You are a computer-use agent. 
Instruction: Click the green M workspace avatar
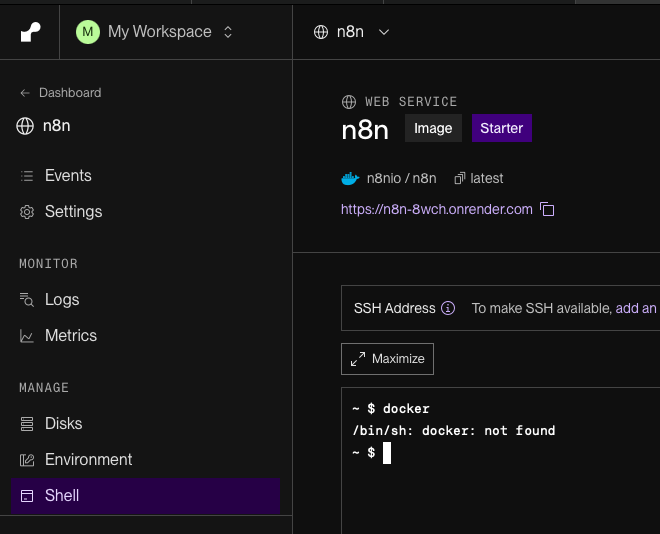click(88, 32)
